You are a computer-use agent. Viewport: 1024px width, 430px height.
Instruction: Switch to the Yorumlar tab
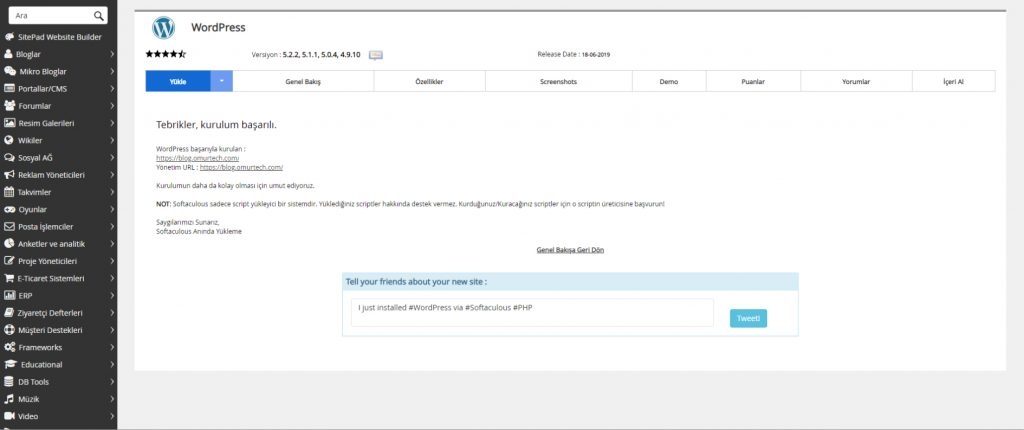pyautogui.click(x=856, y=82)
